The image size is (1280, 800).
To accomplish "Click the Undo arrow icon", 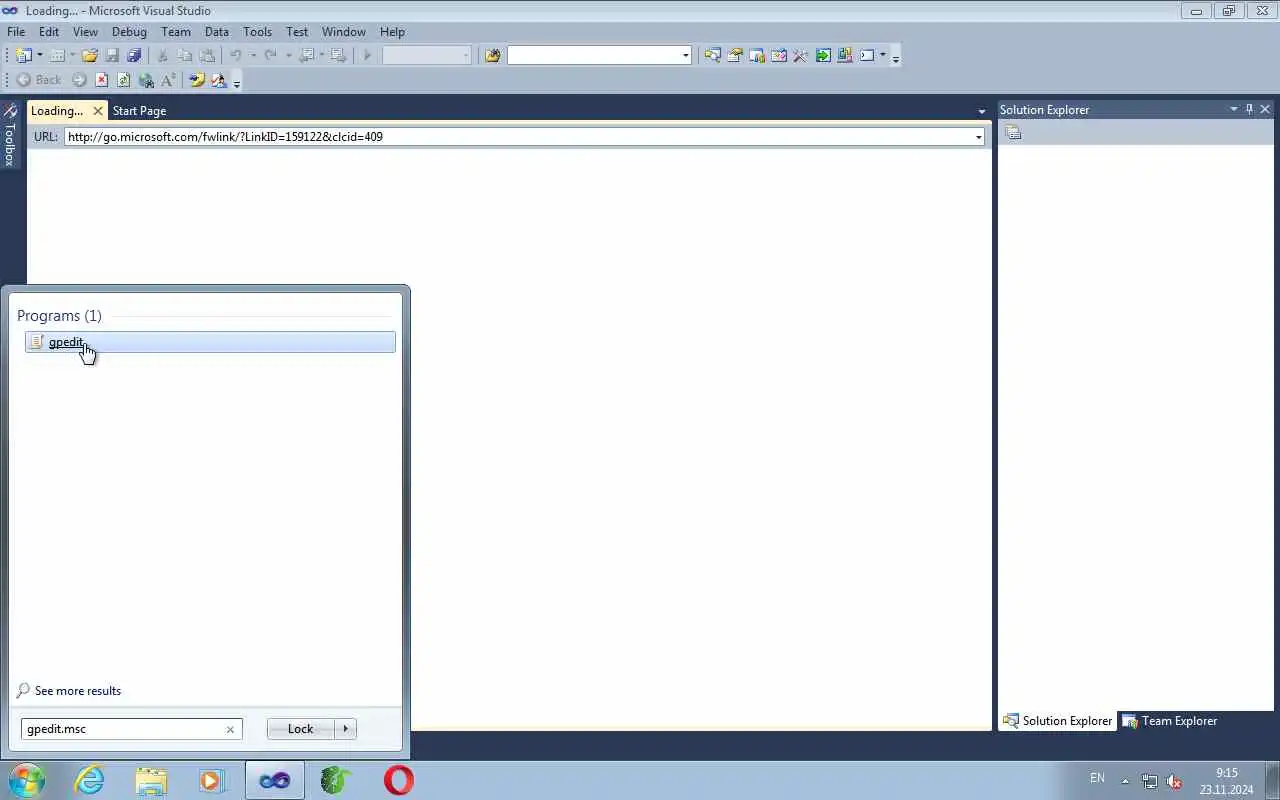I will 236,56.
